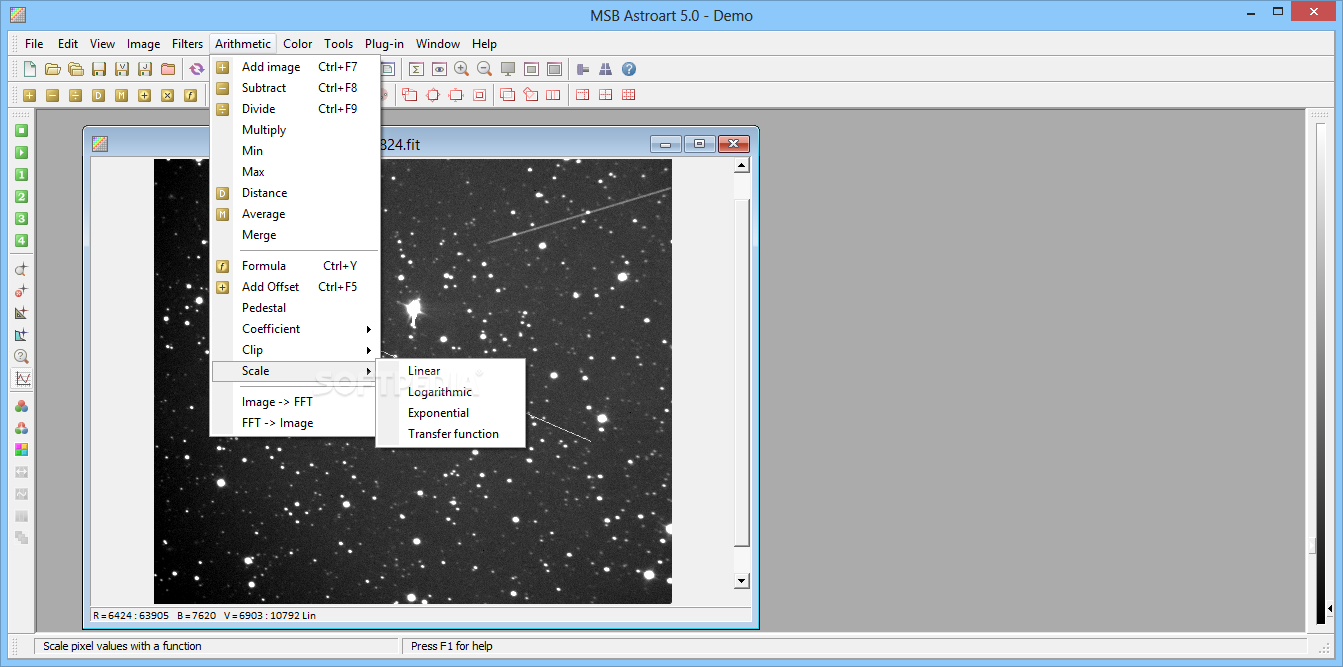Screen dimensions: 1343x667
Task: Click the image window scroll down arrow
Action: [x=741, y=580]
